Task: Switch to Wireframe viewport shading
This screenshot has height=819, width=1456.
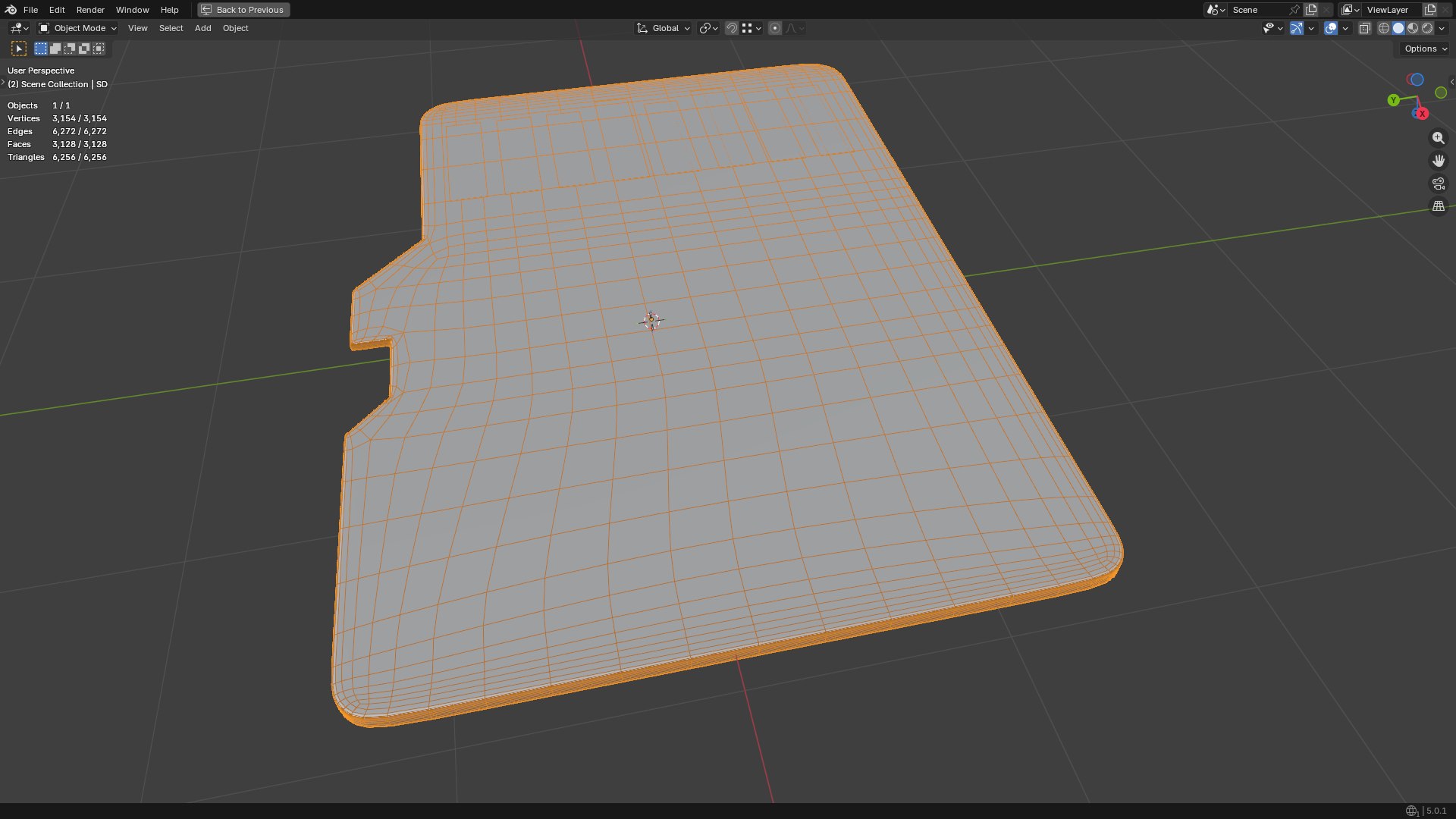Action: click(1384, 28)
